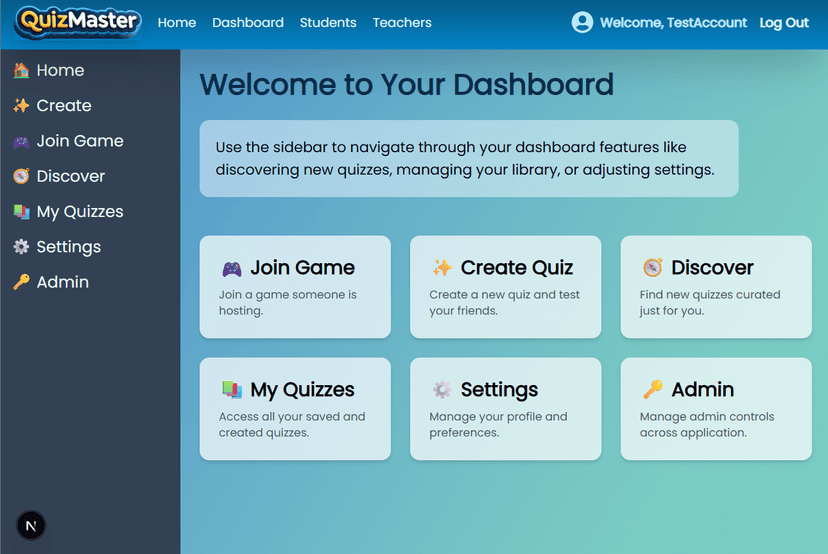The height and width of the screenshot is (554, 828).
Task: Click "Access all your saved and created quizzes."
Action: point(292,425)
